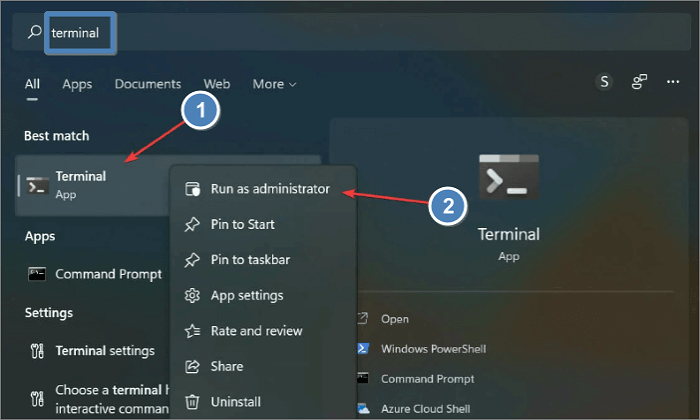This screenshot has width=700, height=420.
Task: Open the Command Prompt app result
Action: [93, 274]
